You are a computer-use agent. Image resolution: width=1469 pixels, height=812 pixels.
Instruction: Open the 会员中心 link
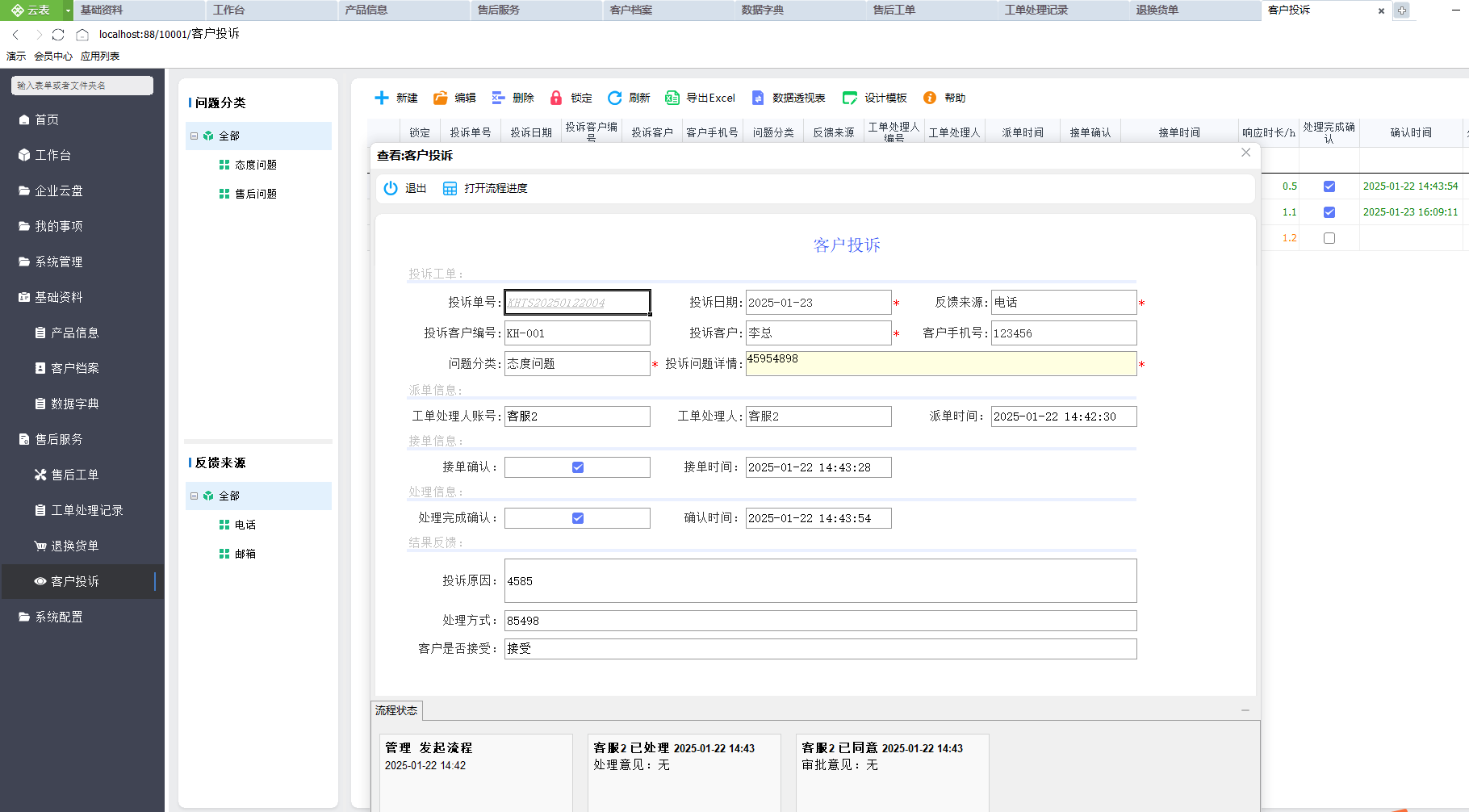pos(53,56)
